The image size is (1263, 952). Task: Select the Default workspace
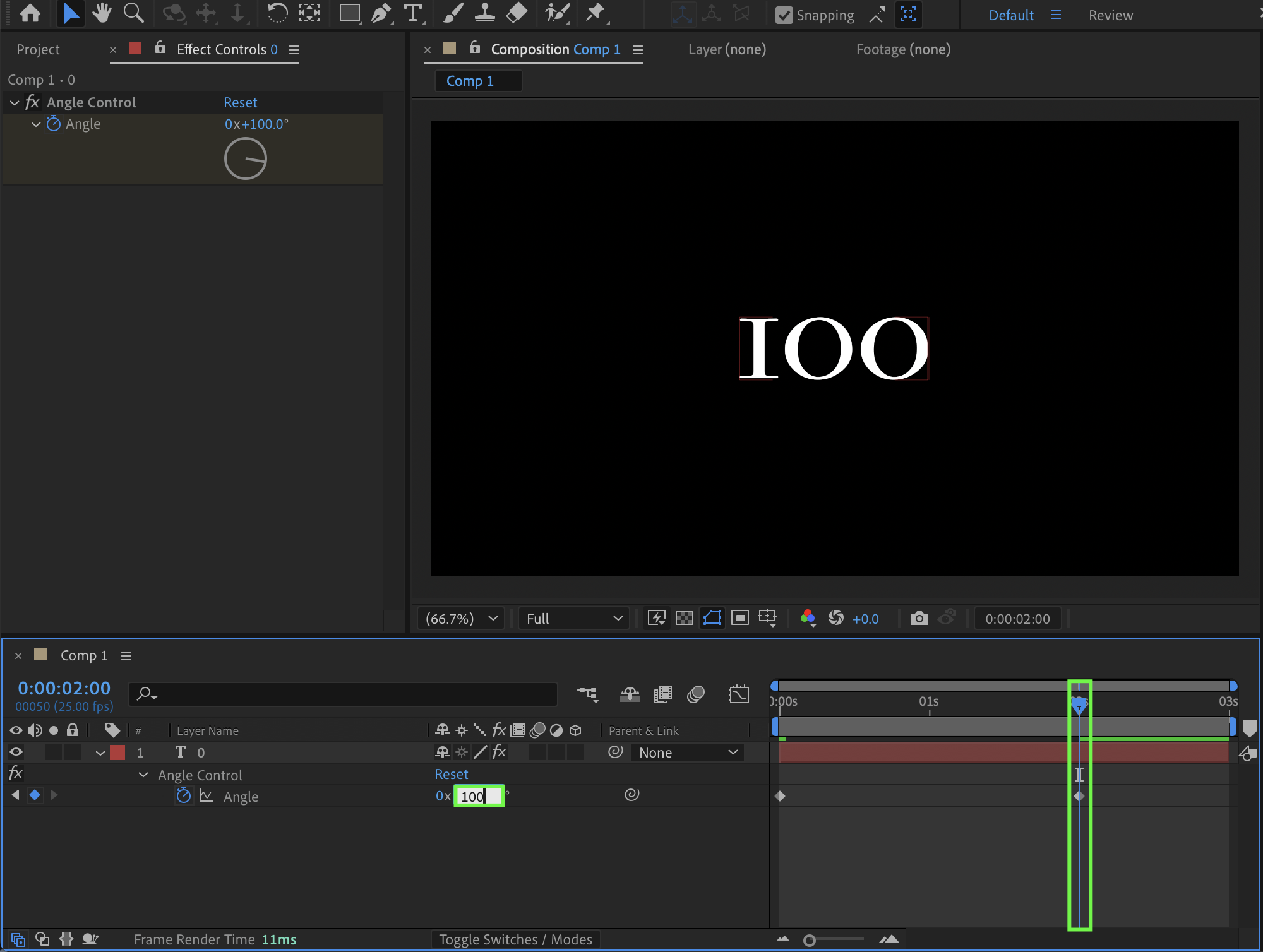pos(1011,15)
